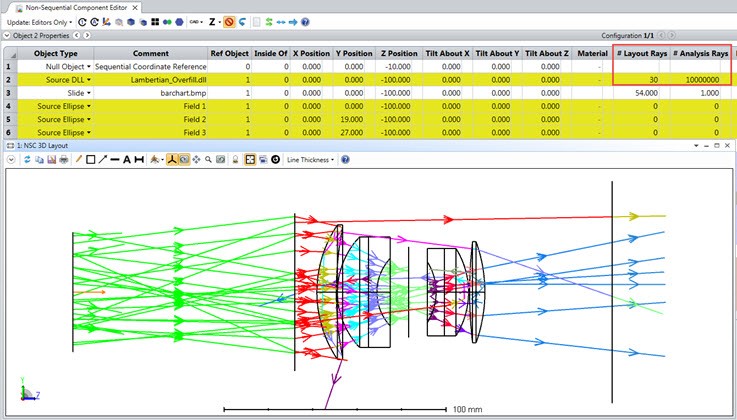
Task: Open Source DLL type dropdown in row 2
Action: (88, 80)
